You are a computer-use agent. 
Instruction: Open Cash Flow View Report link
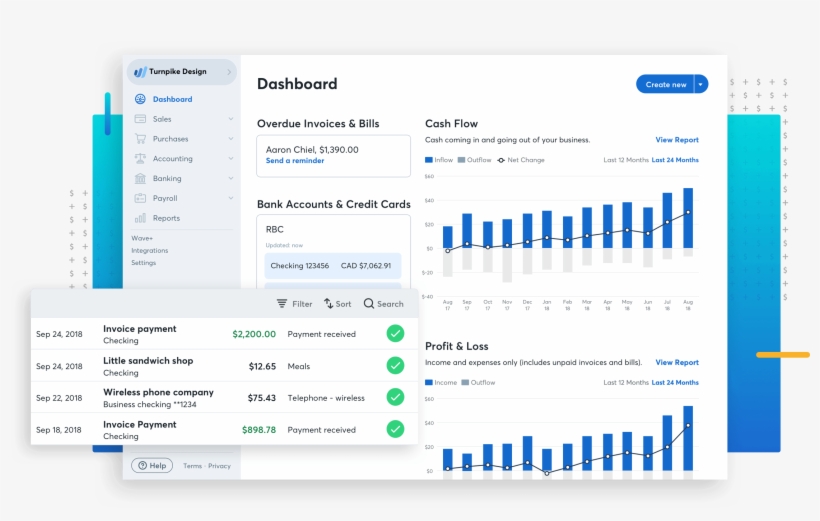tap(677, 140)
